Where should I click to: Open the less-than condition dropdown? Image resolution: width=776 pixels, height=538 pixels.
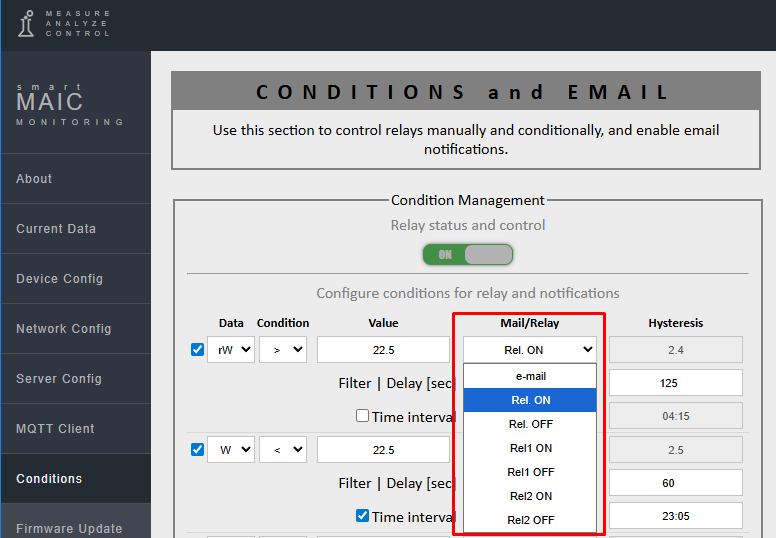click(283, 450)
